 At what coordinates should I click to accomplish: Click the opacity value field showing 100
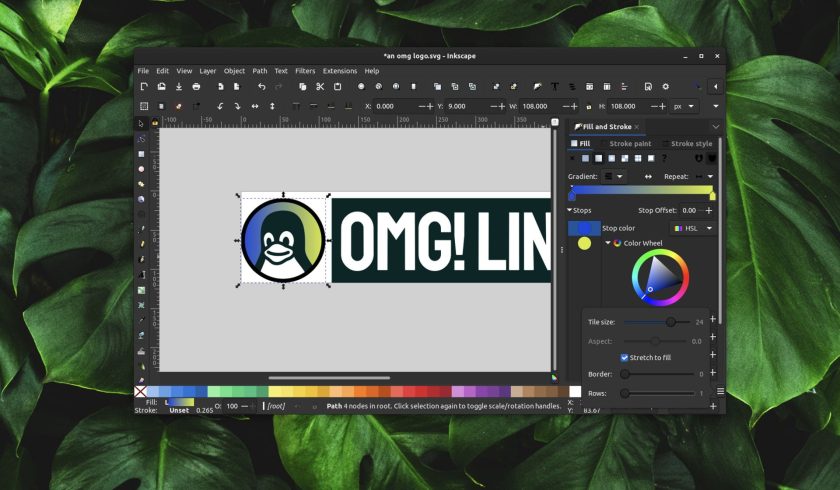tap(231, 406)
